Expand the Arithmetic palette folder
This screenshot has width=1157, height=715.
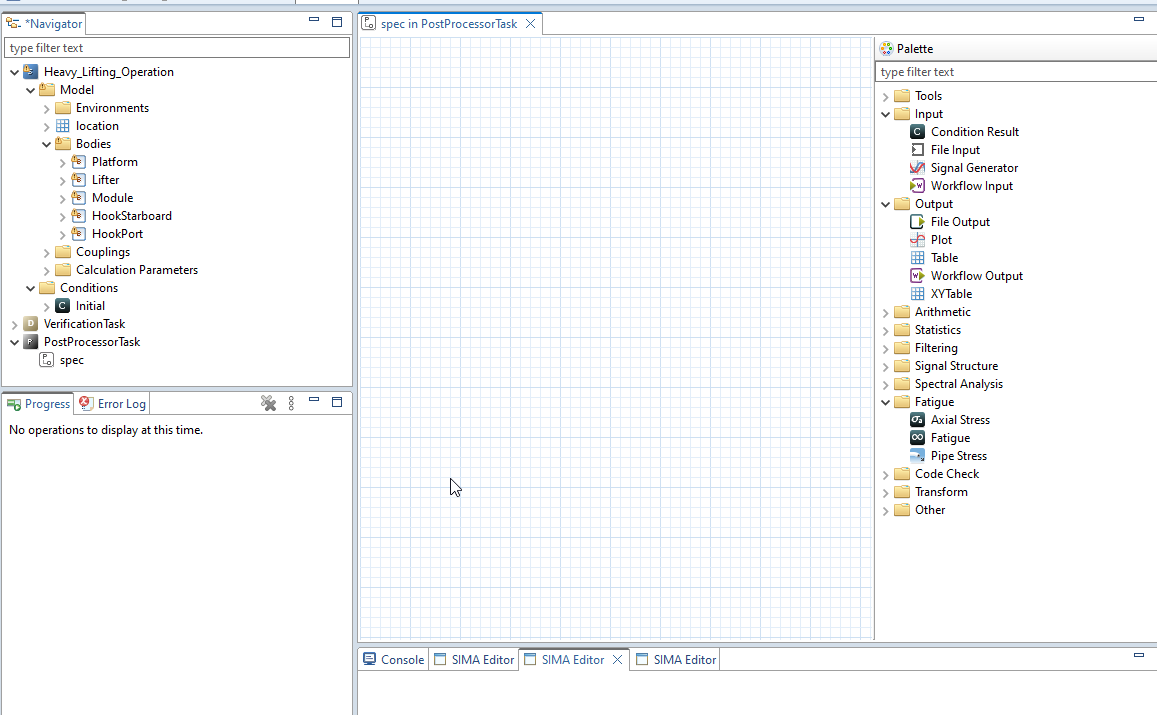tap(886, 312)
